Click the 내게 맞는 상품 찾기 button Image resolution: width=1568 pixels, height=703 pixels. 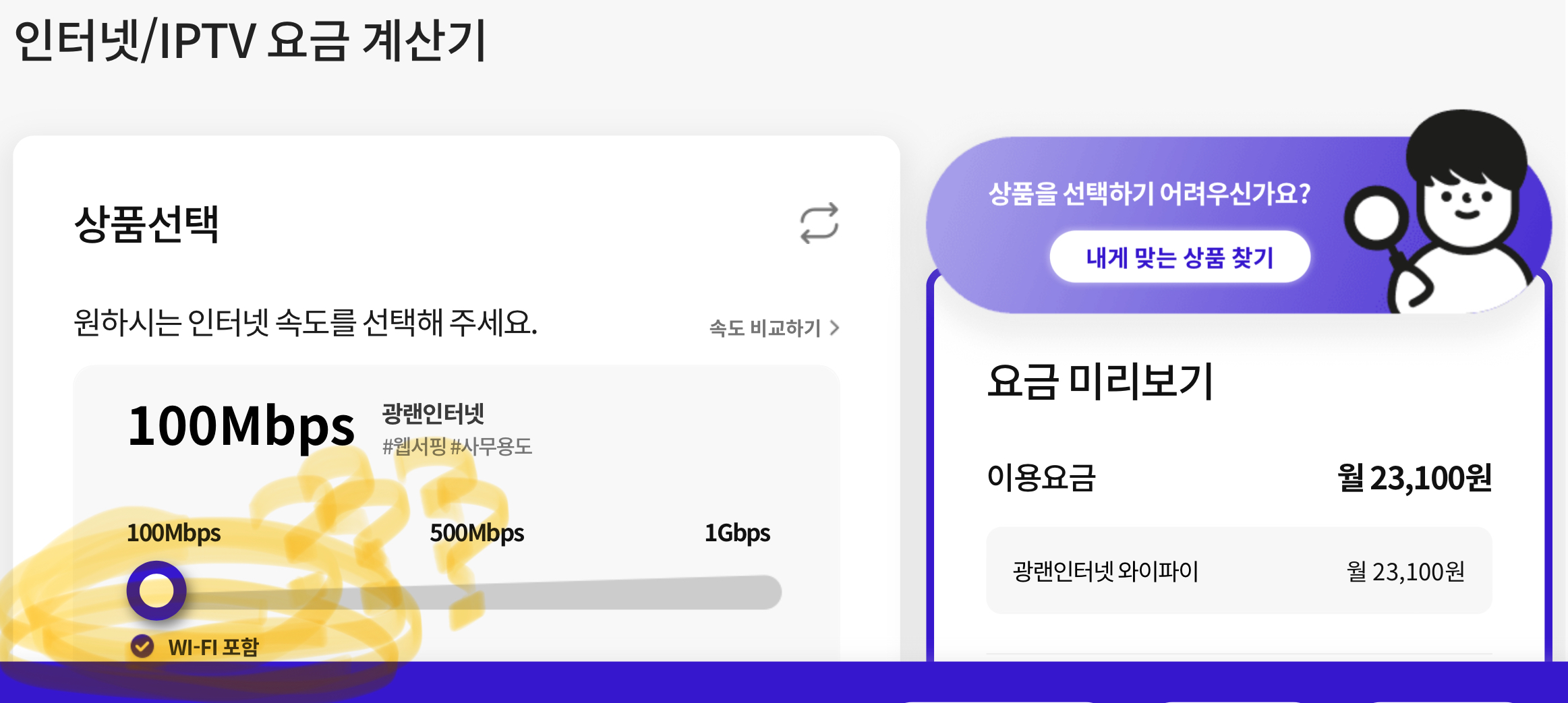[1180, 257]
